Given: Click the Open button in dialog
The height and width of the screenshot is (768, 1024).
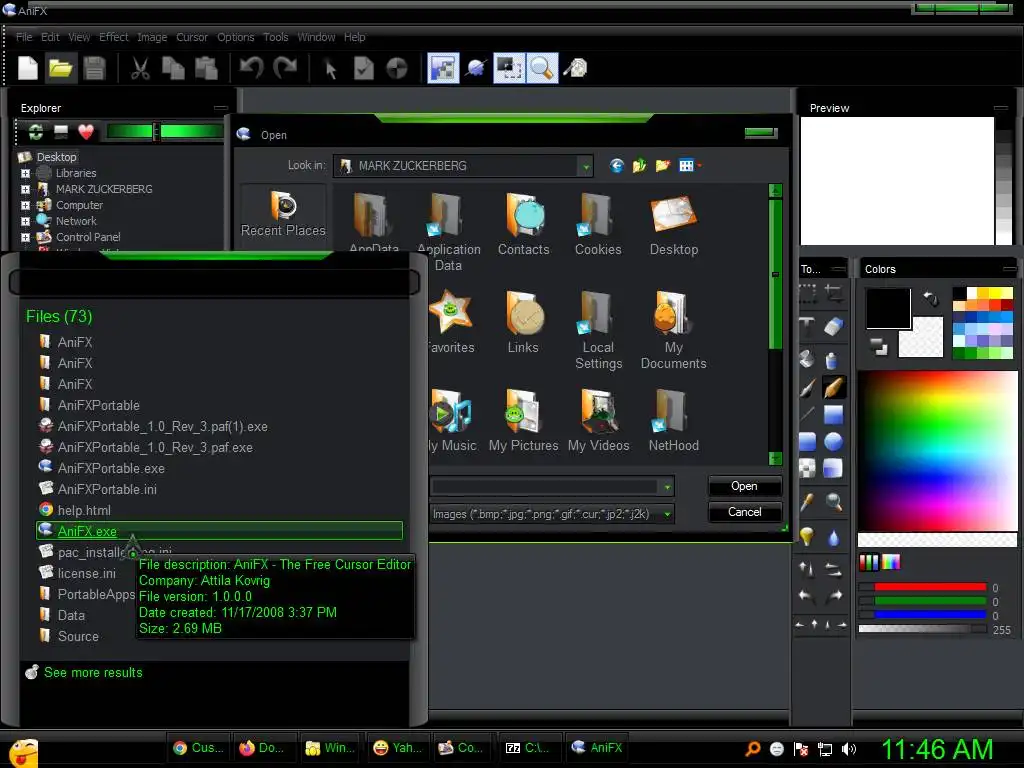Looking at the screenshot, I should pyautogui.click(x=744, y=486).
